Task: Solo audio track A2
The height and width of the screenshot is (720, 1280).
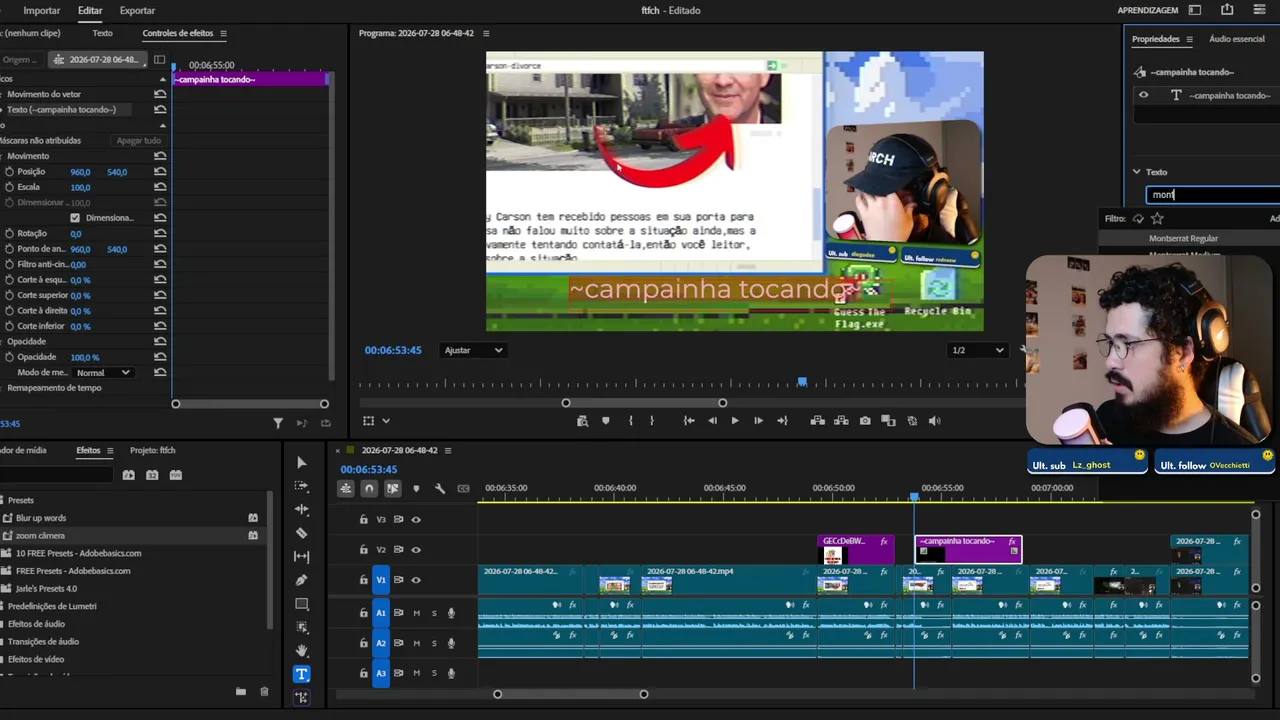Action: click(434, 643)
